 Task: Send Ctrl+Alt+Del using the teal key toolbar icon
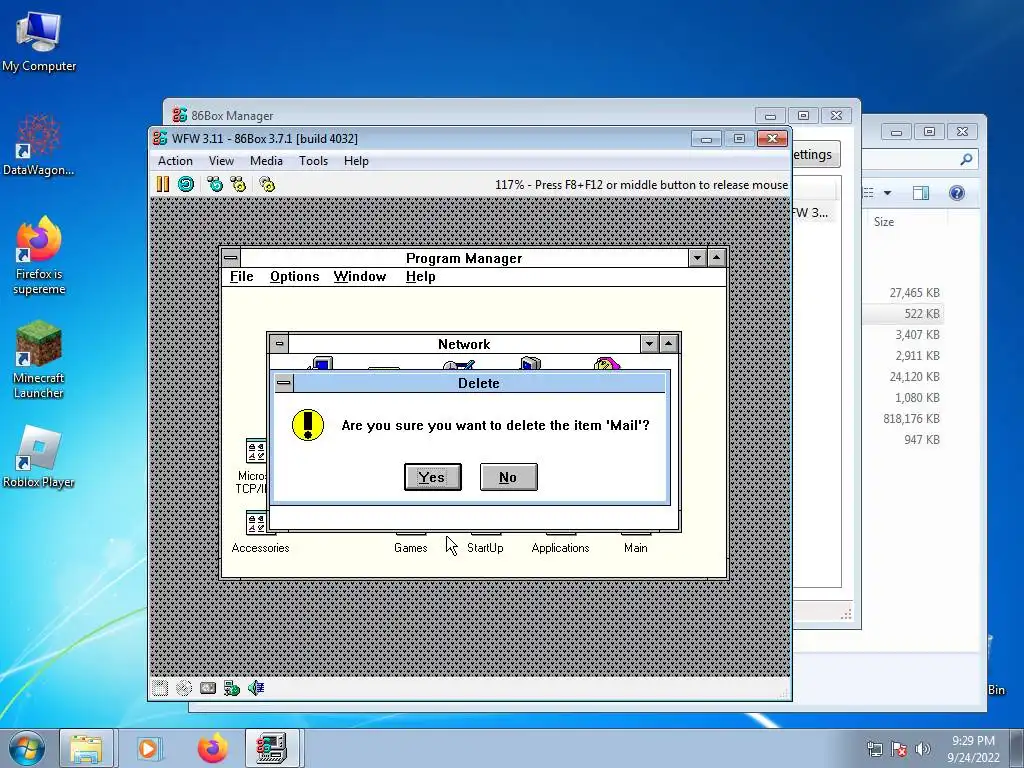[x=215, y=184]
